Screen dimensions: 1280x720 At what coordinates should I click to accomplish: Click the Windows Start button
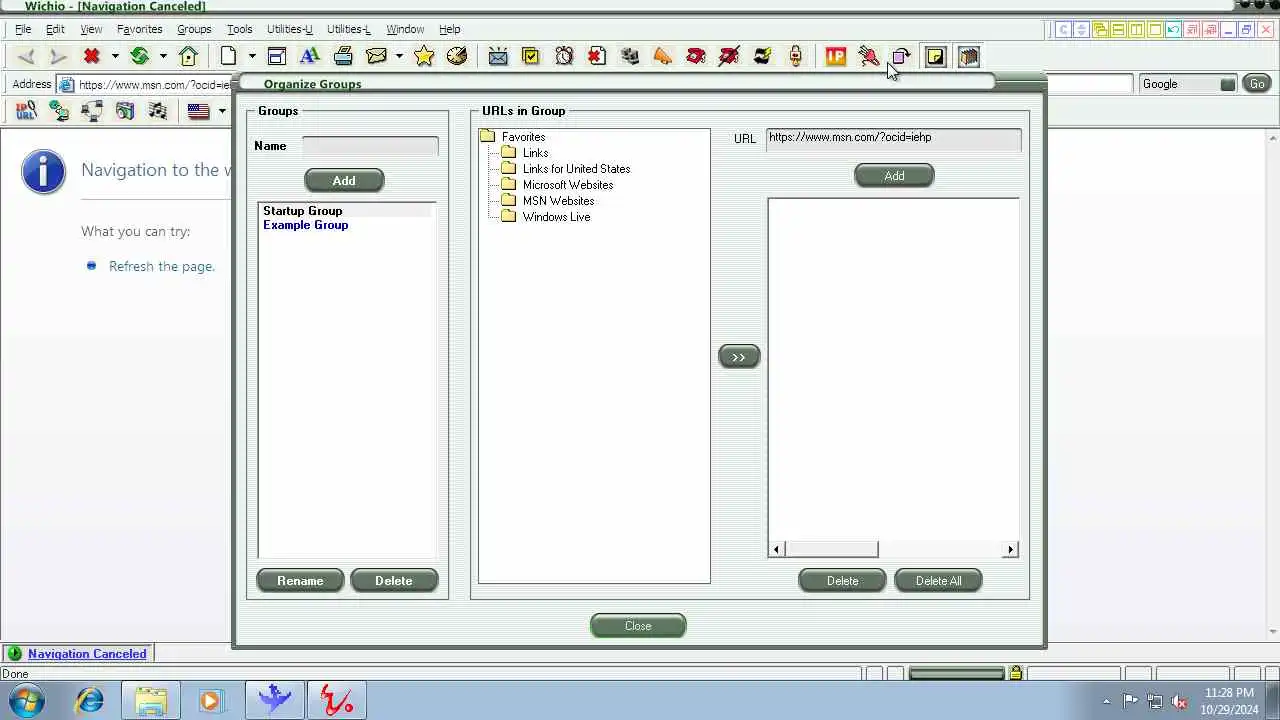27,700
